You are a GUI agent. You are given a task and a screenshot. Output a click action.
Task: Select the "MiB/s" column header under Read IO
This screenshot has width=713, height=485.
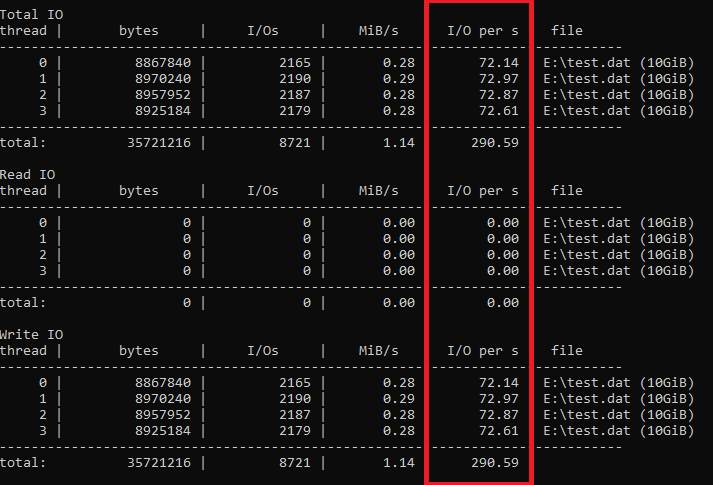point(378,190)
